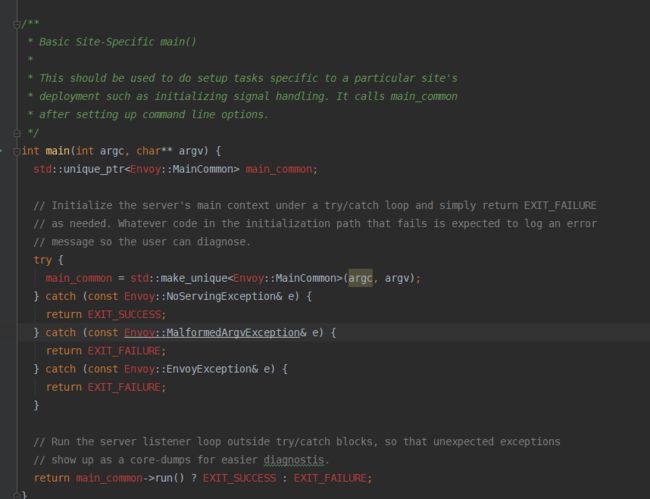The width and height of the screenshot is (650, 499).
Task: Click the argv parameter in main signature
Action: click(x=190, y=151)
